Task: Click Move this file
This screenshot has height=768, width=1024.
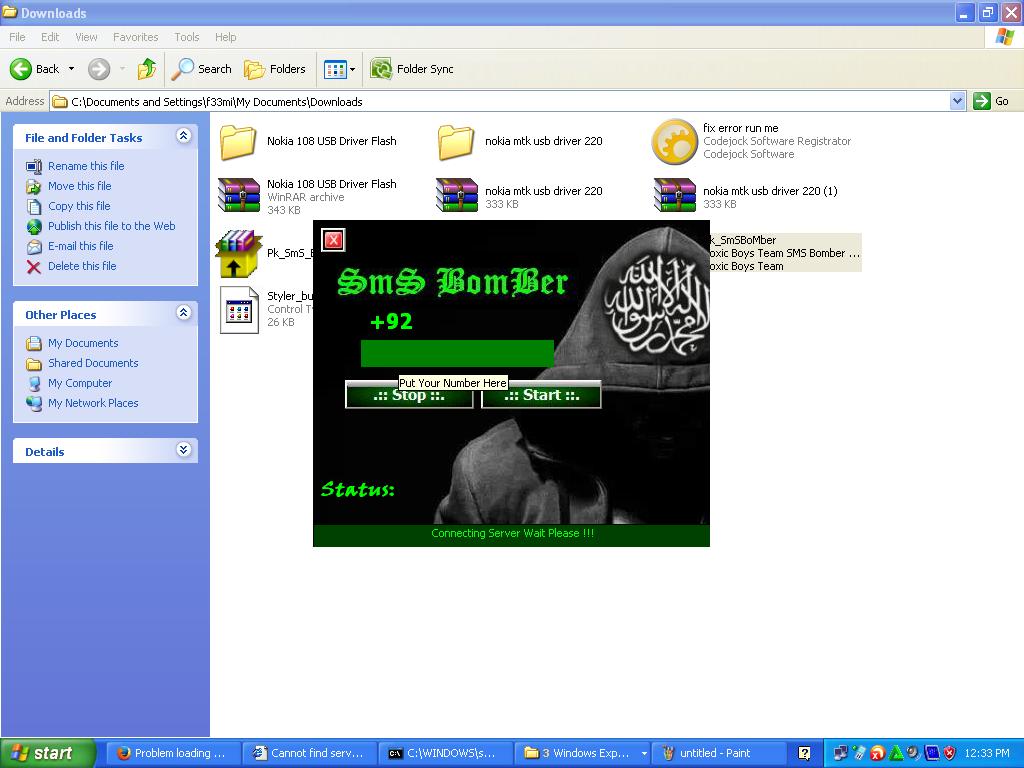Action: 79,186
